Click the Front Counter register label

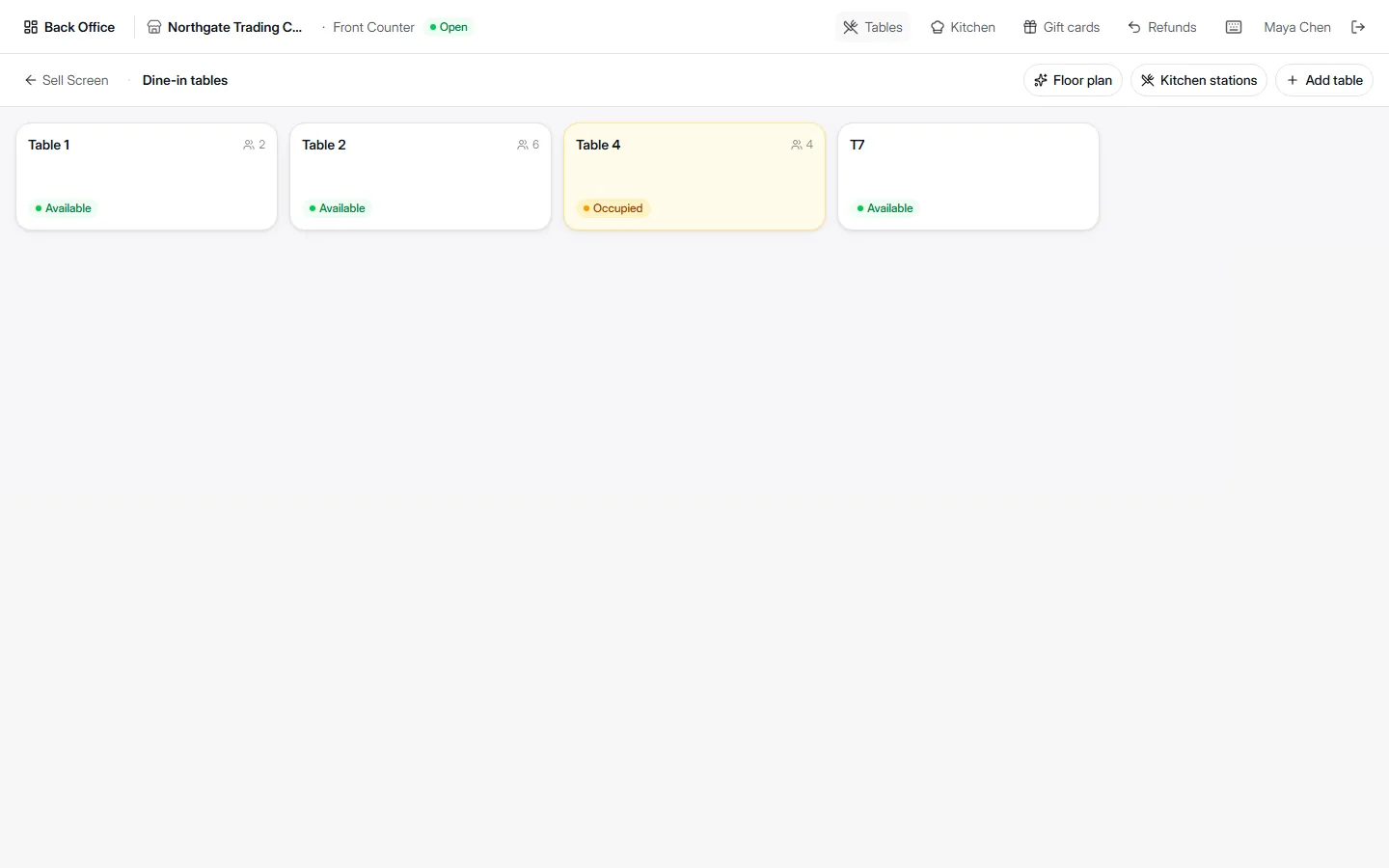coord(373,27)
